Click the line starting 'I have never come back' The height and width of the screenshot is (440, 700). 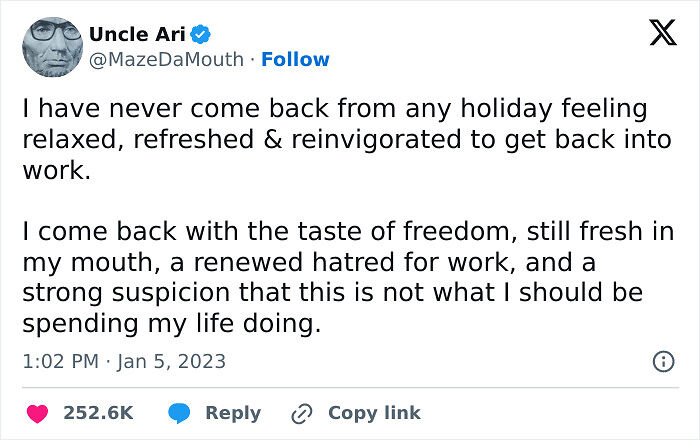(x=334, y=108)
